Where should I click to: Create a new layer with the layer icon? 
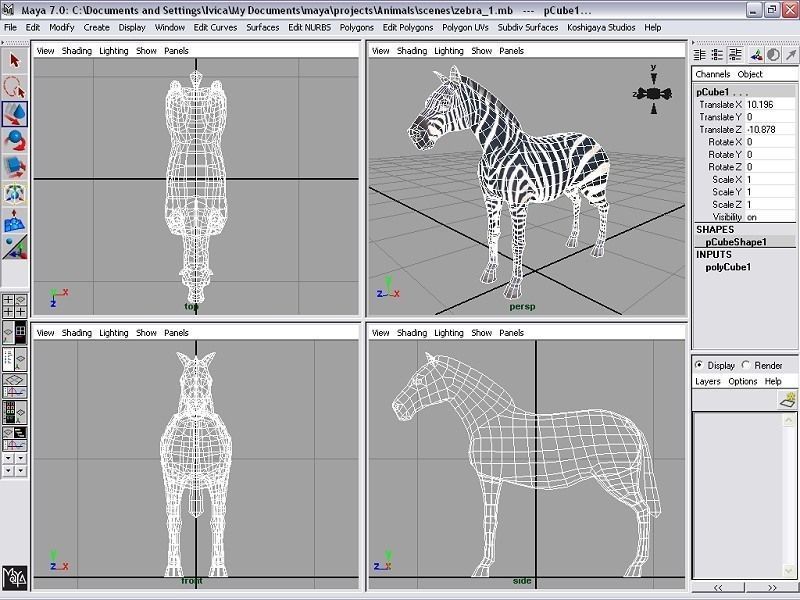point(788,400)
